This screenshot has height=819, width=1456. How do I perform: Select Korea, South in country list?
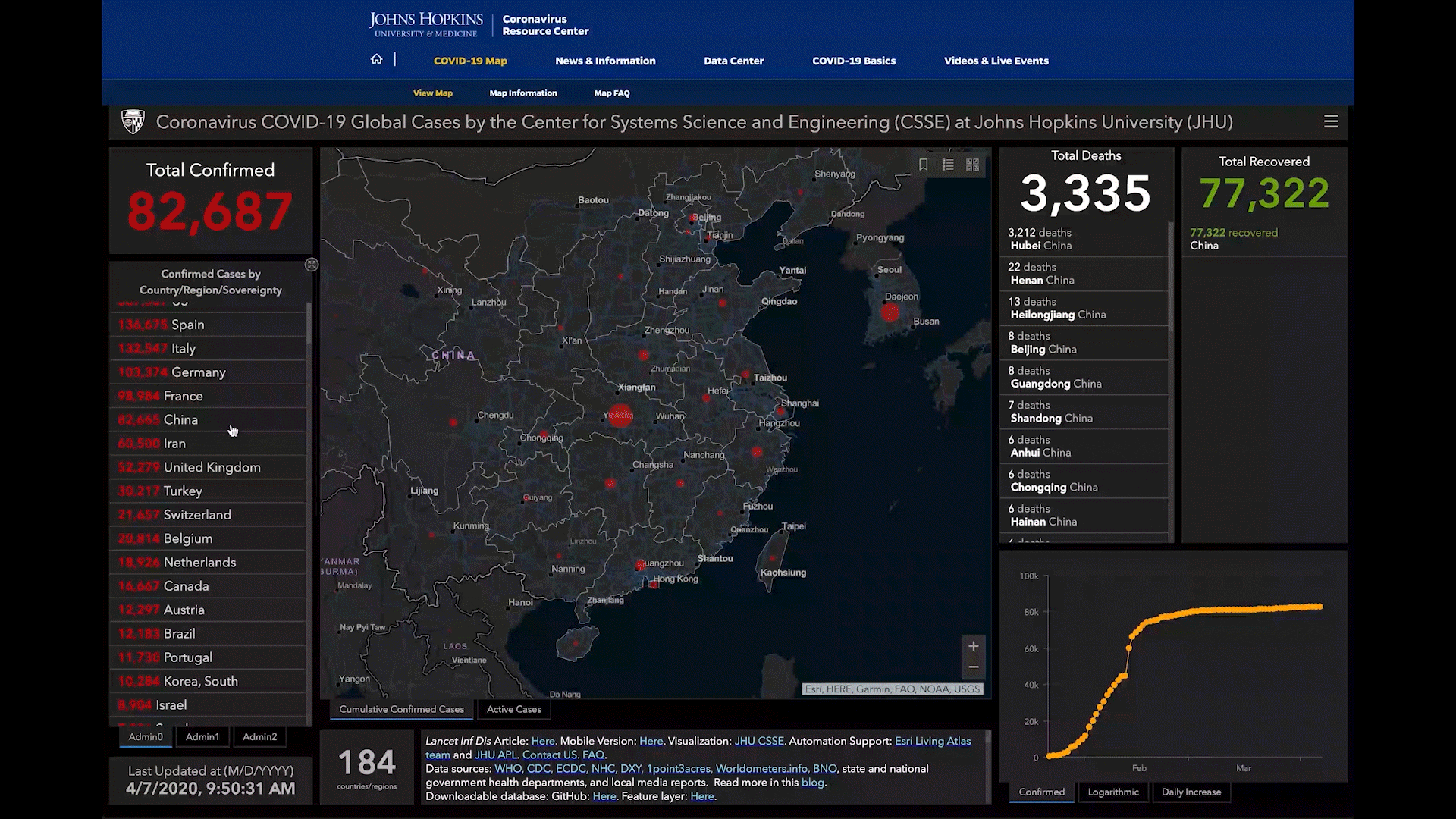[209, 681]
